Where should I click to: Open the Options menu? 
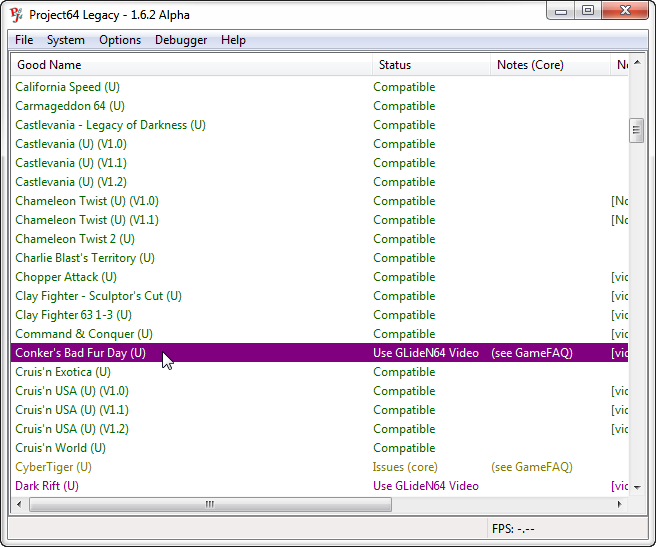point(120,40)
